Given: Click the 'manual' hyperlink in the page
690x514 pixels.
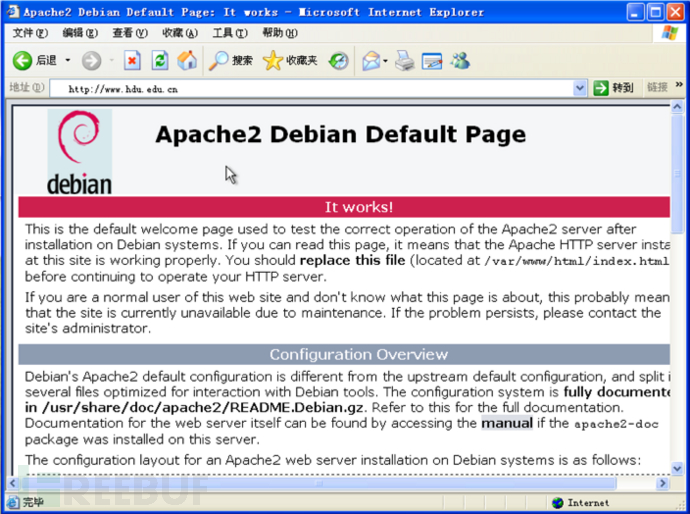Looking at the screenshot, I should [x=507, y=423].
